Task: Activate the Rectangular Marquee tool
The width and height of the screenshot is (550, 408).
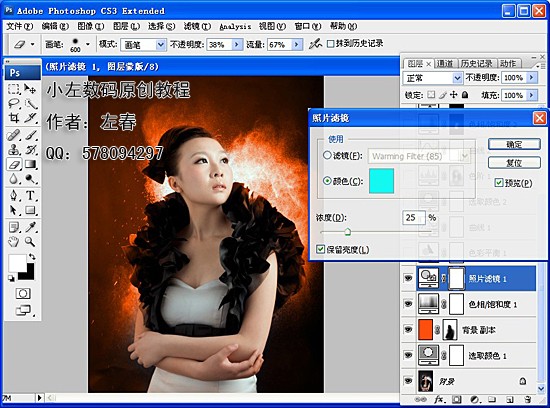Action: click(14, 89)
